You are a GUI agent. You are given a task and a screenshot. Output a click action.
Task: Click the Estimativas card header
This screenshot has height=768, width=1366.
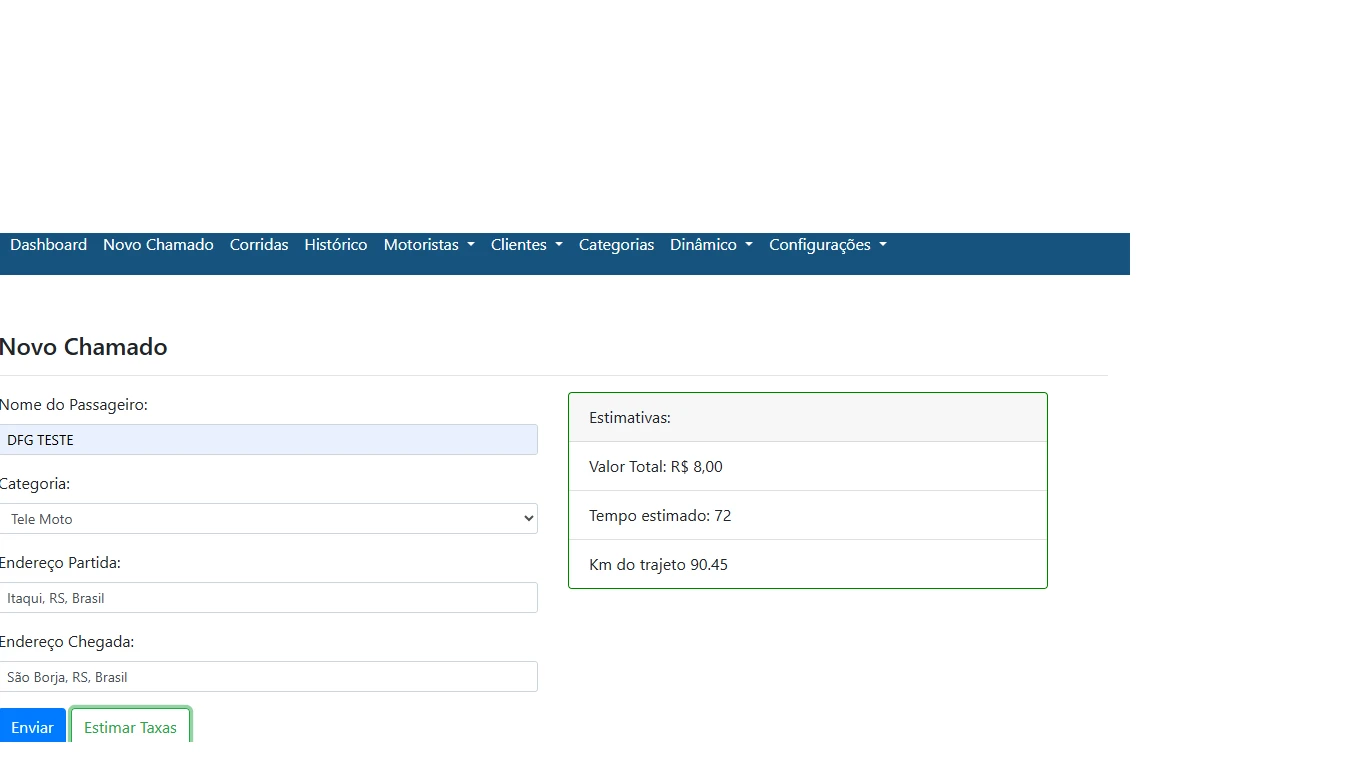(x=807, y=418)
